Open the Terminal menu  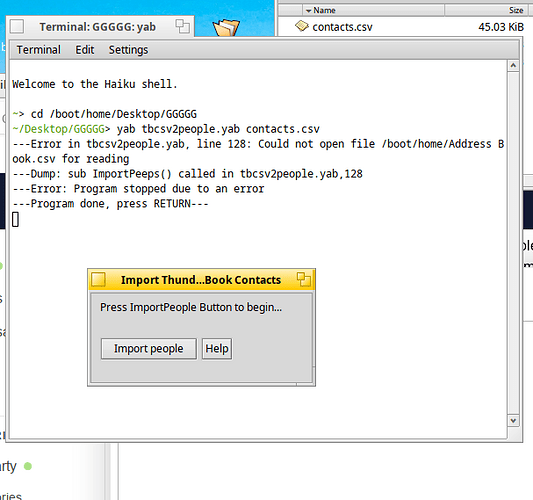click(38, 50)
